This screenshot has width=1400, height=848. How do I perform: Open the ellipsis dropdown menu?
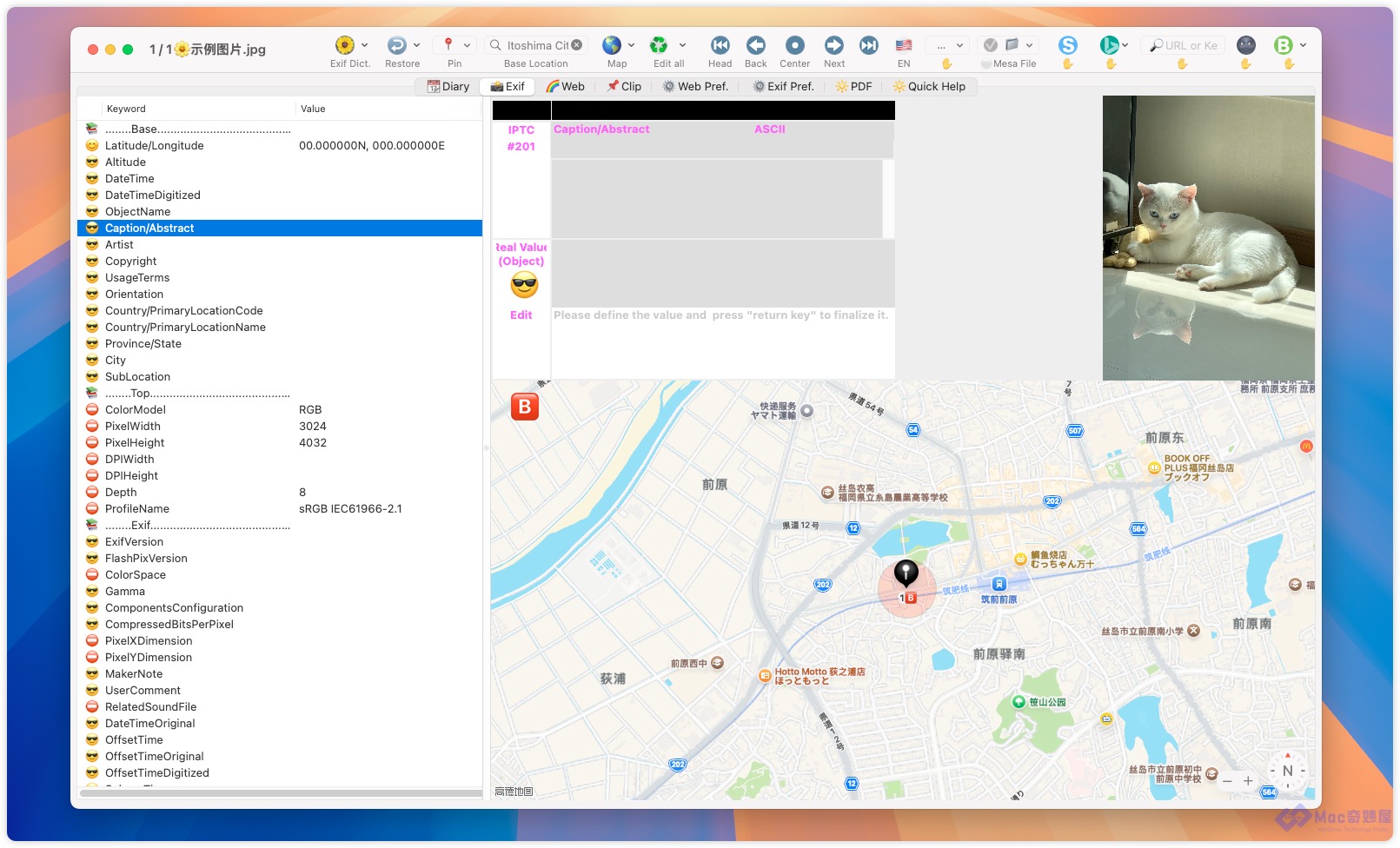946,45
